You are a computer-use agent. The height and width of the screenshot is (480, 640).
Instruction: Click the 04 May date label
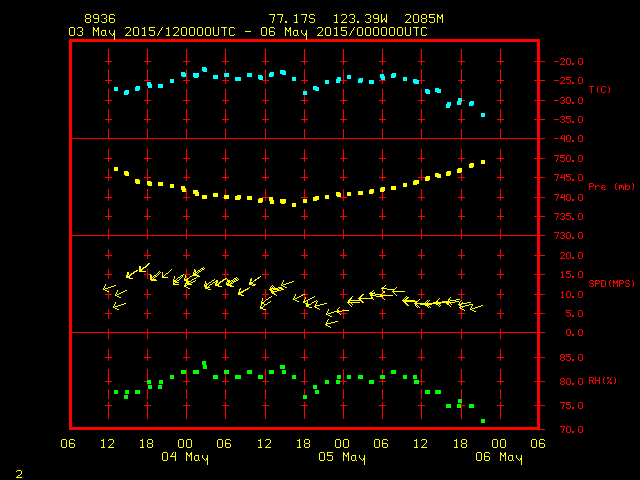185,457
